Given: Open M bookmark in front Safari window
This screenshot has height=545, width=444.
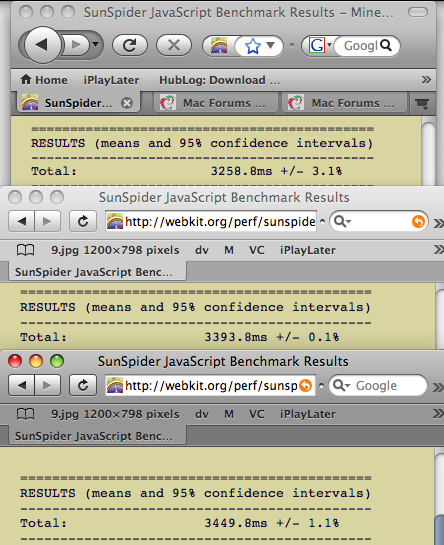Looking at the screenshot, I should (x=229, y=414).
